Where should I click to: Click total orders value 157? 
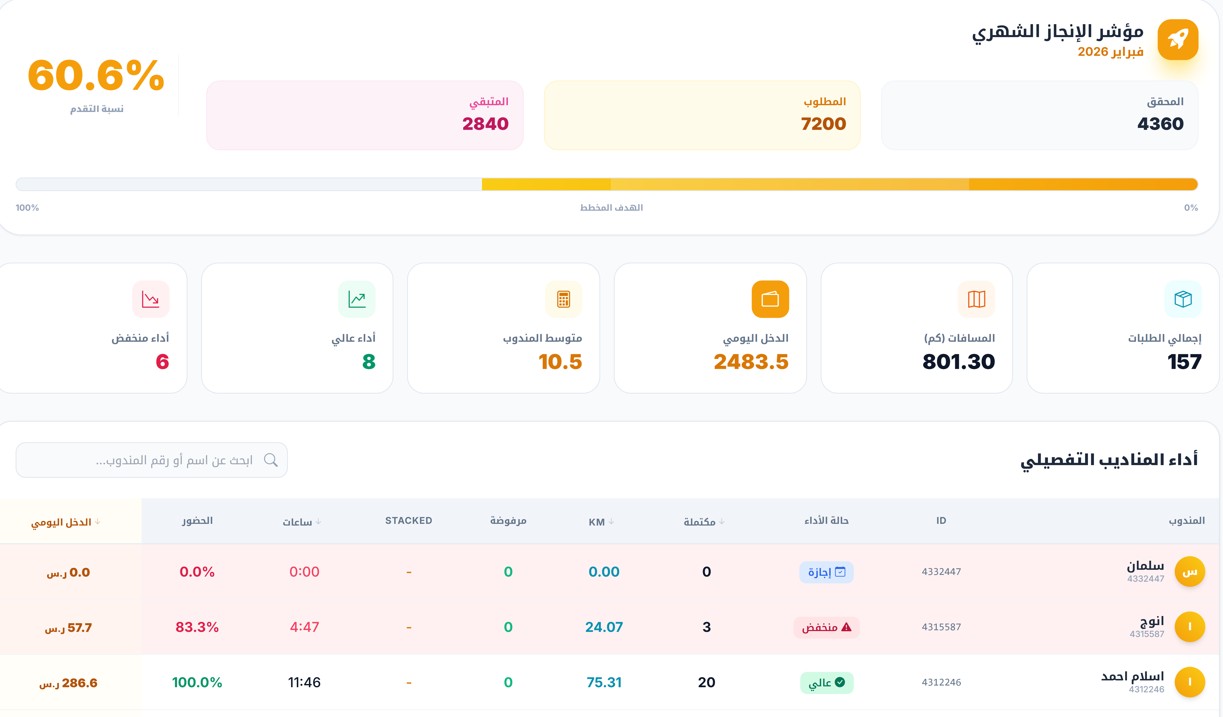point(1184,362)
